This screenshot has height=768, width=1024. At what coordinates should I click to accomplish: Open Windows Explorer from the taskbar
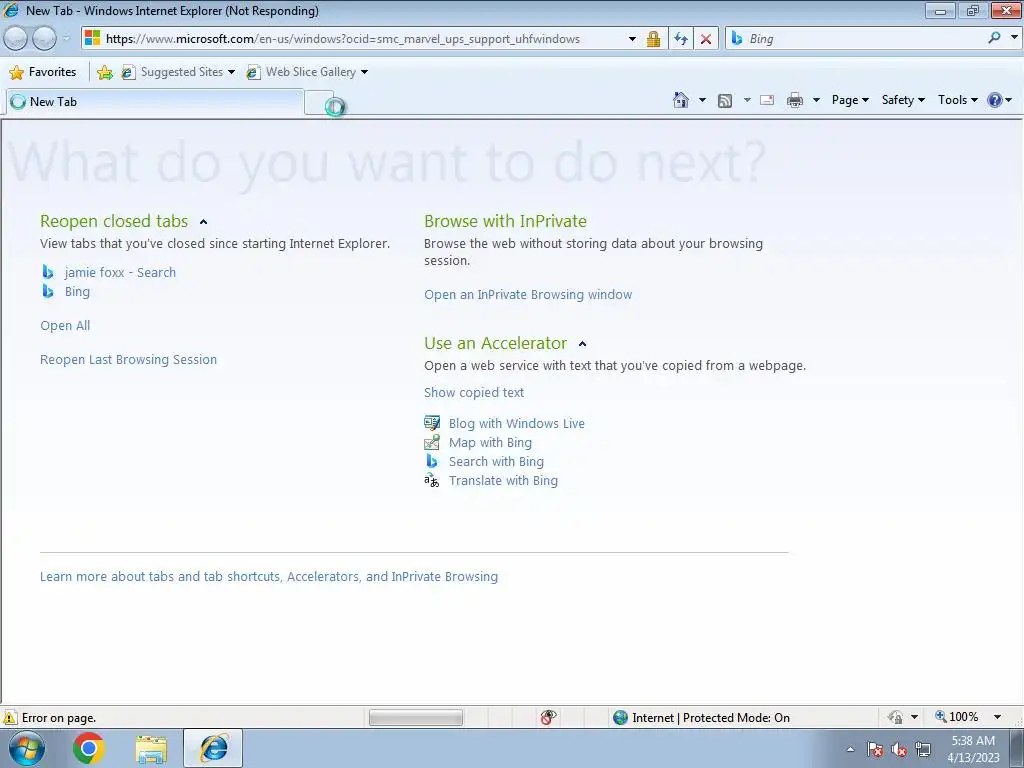click(151, 749)
